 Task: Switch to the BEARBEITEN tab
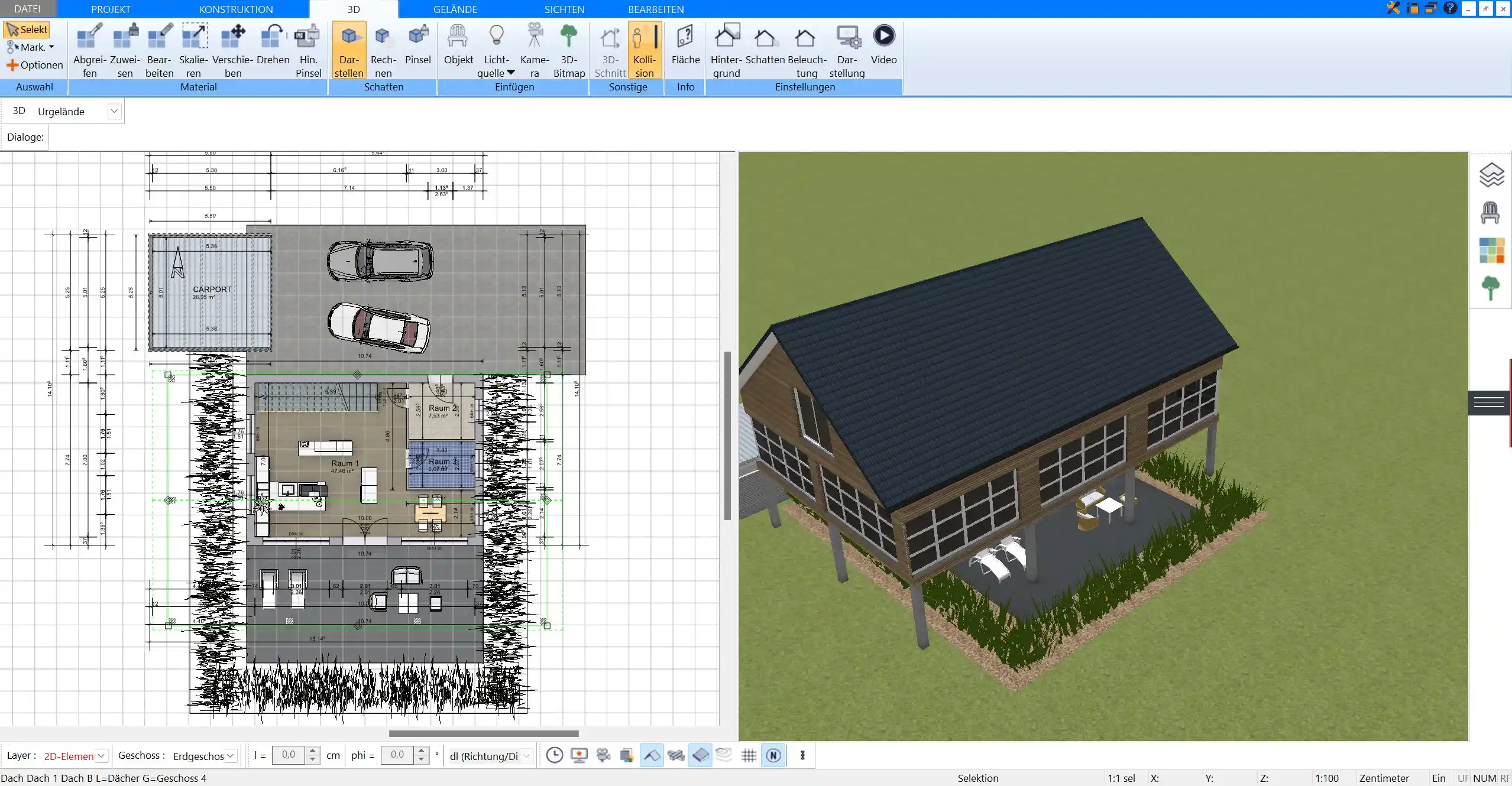(656, 9)
